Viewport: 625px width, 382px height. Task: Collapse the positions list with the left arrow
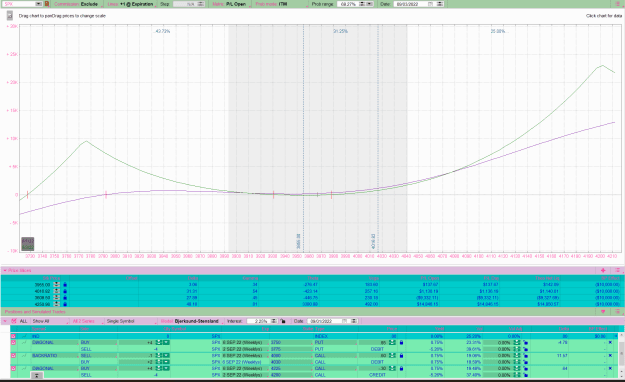coord(5,321)
